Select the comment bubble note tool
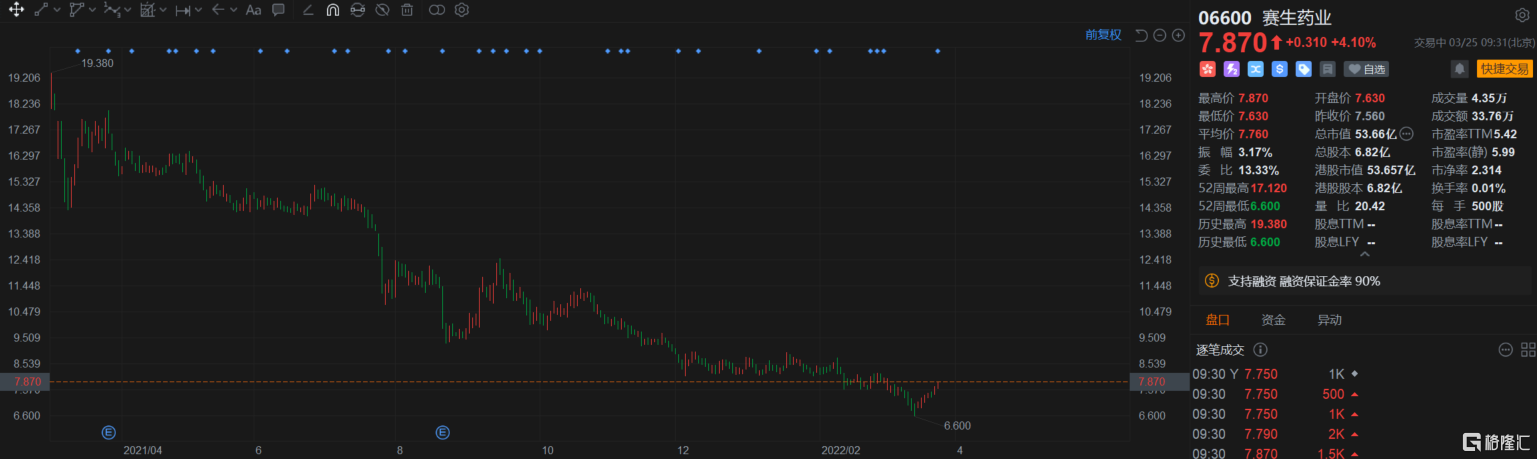Viewport: 1537px width, 459px height. pyautogui.click(x=278, y=10)
